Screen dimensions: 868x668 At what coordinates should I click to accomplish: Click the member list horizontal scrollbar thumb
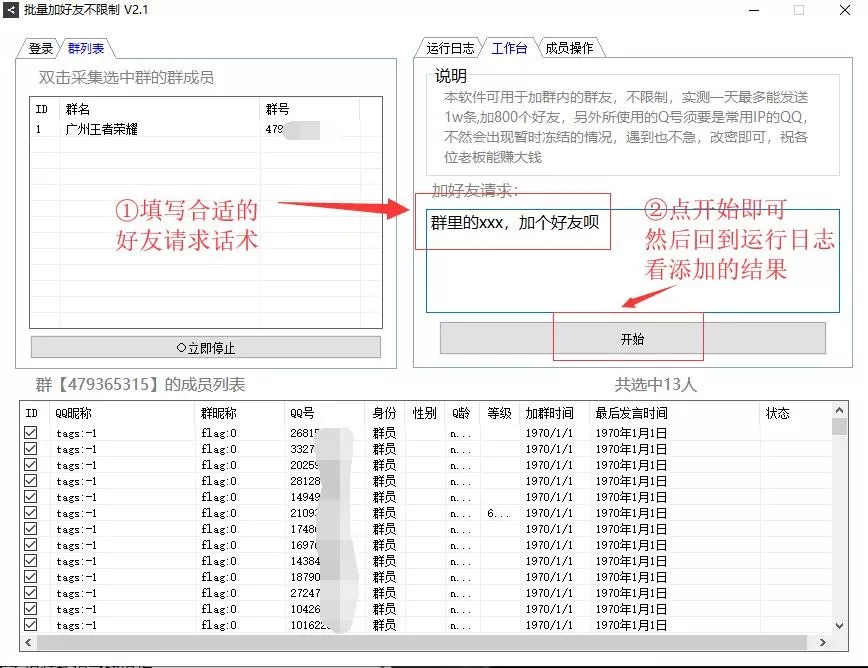tap(422, 643)
